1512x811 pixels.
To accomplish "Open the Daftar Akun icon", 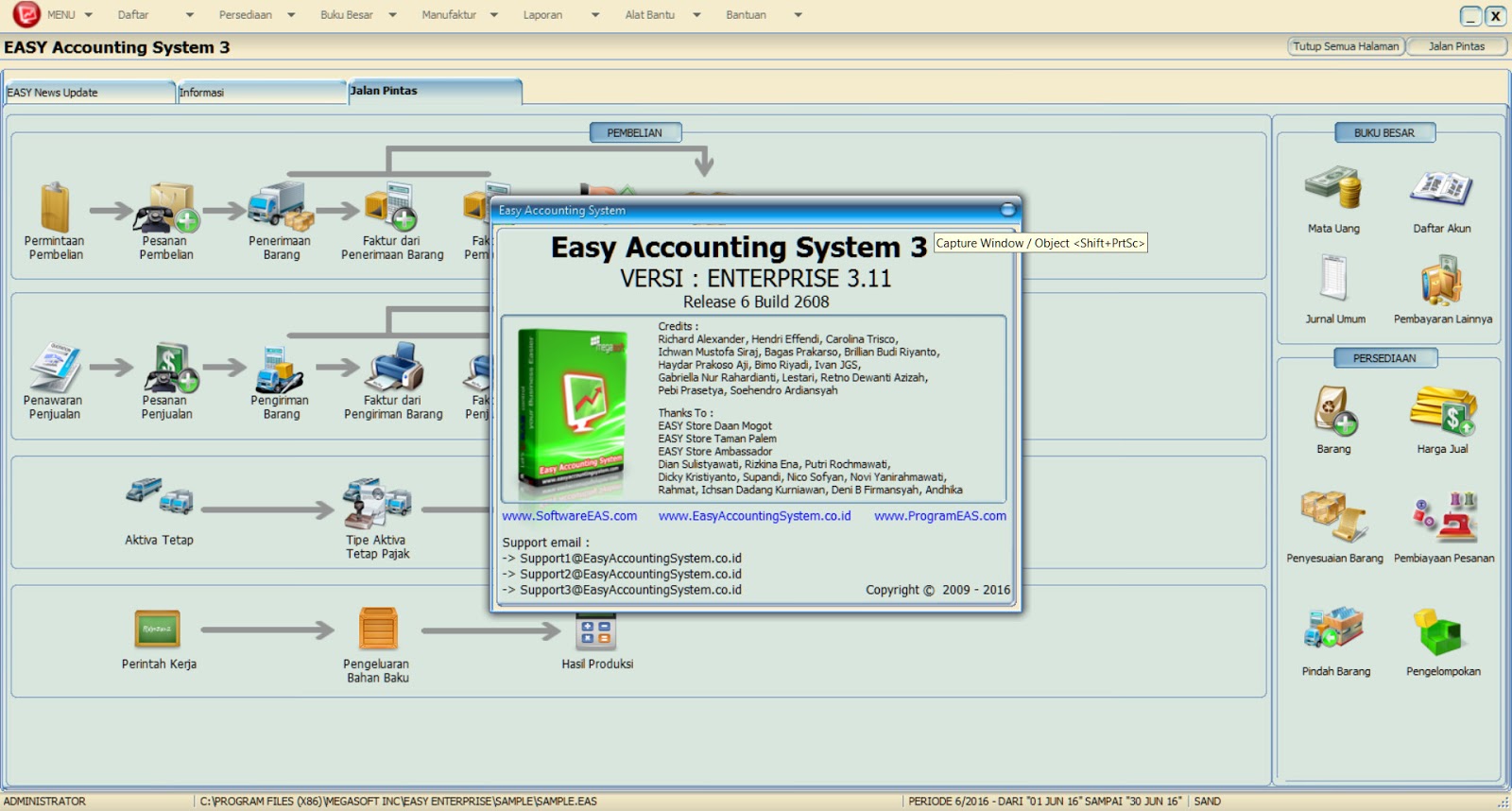I will (1441, 188).
